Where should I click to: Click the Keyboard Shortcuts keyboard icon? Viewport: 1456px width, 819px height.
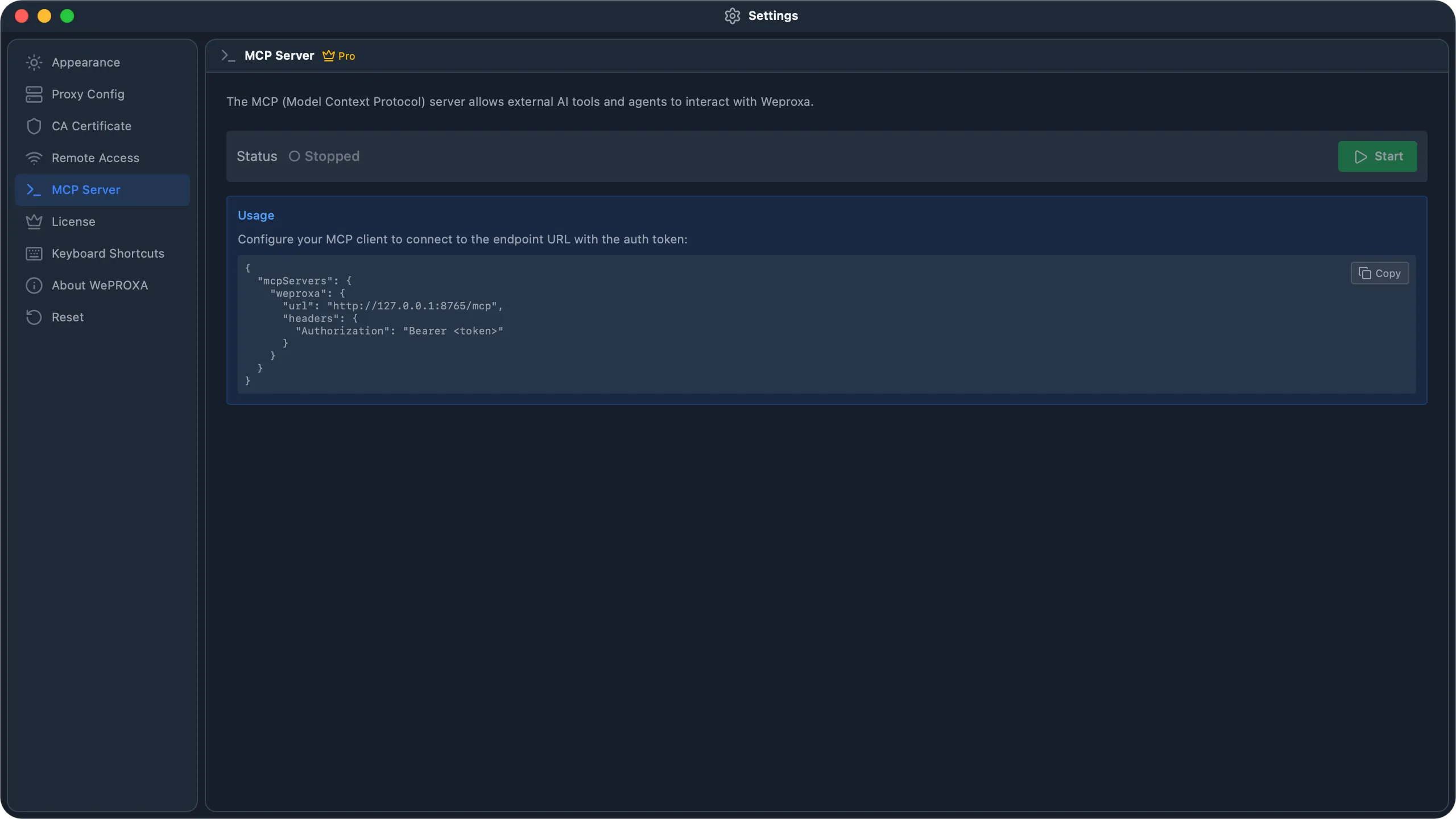[34, 254]
